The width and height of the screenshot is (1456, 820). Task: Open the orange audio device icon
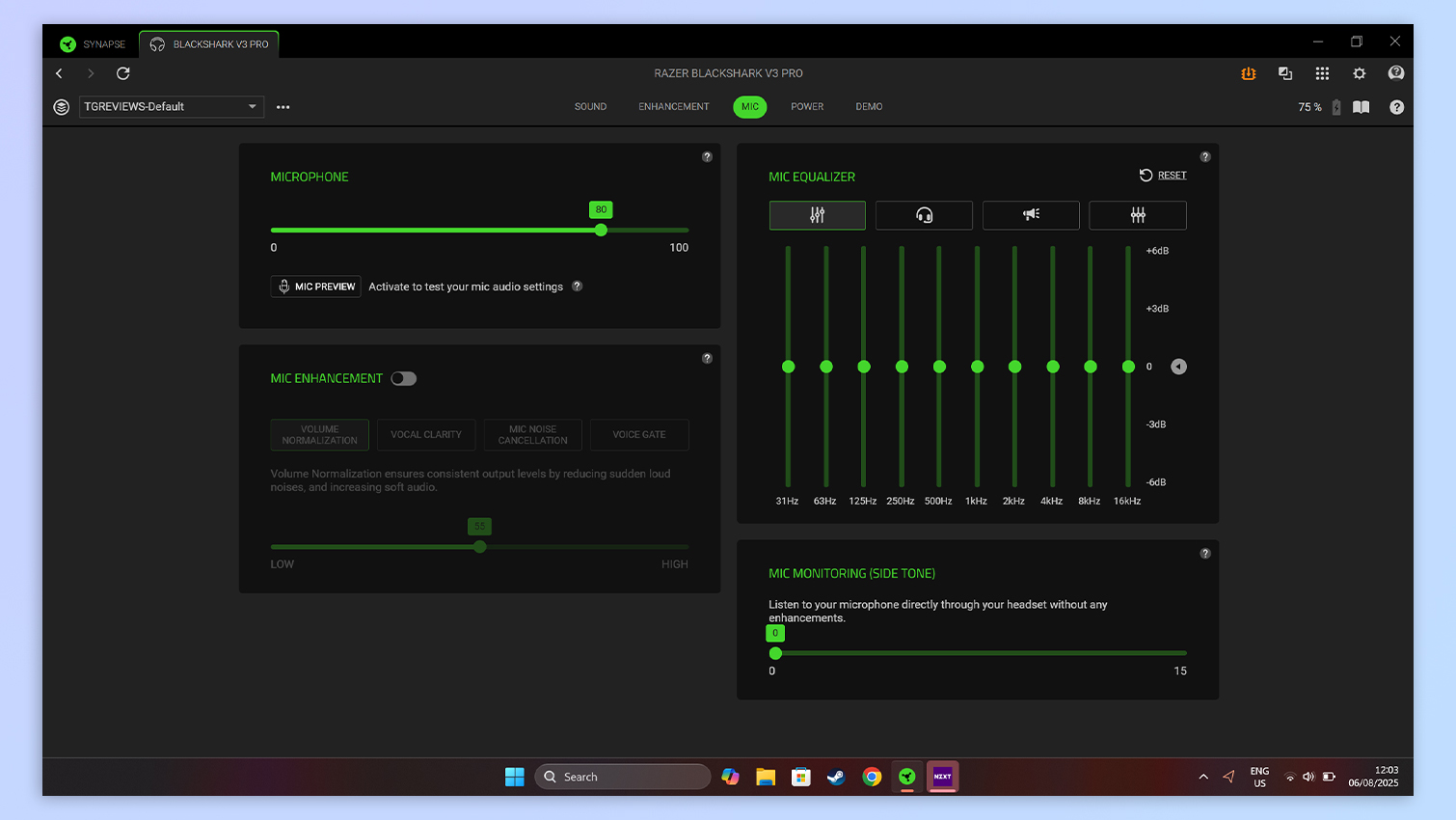(x=1249, y=73)
